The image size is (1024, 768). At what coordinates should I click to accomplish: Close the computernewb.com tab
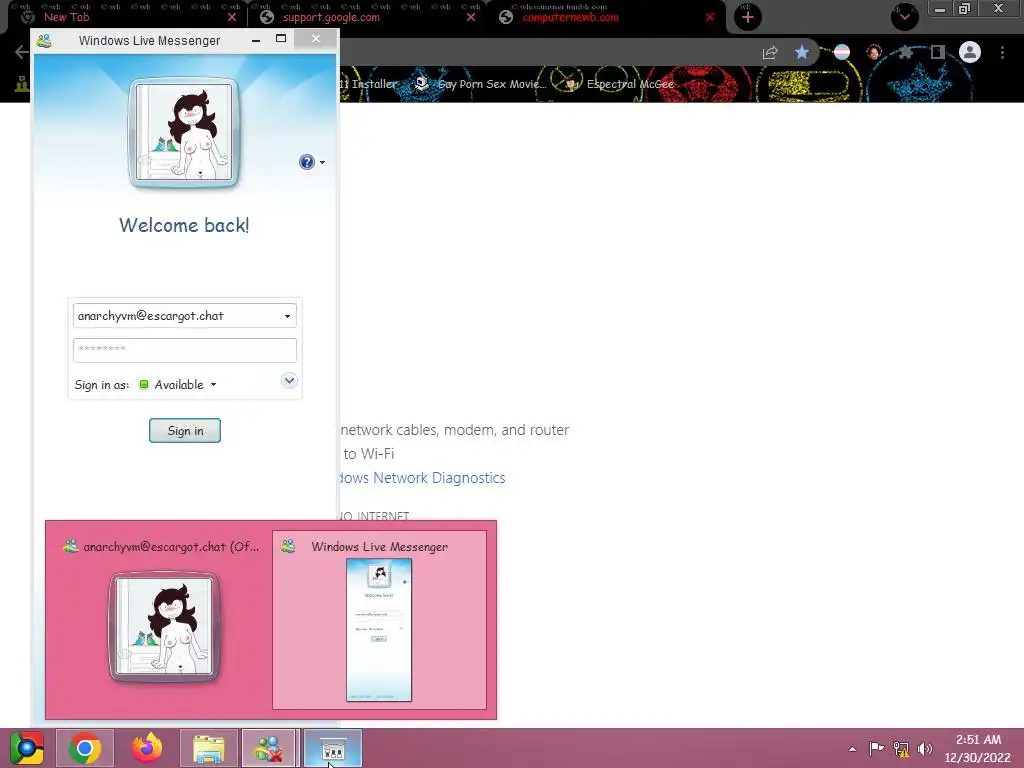click(x=710, y=18)
